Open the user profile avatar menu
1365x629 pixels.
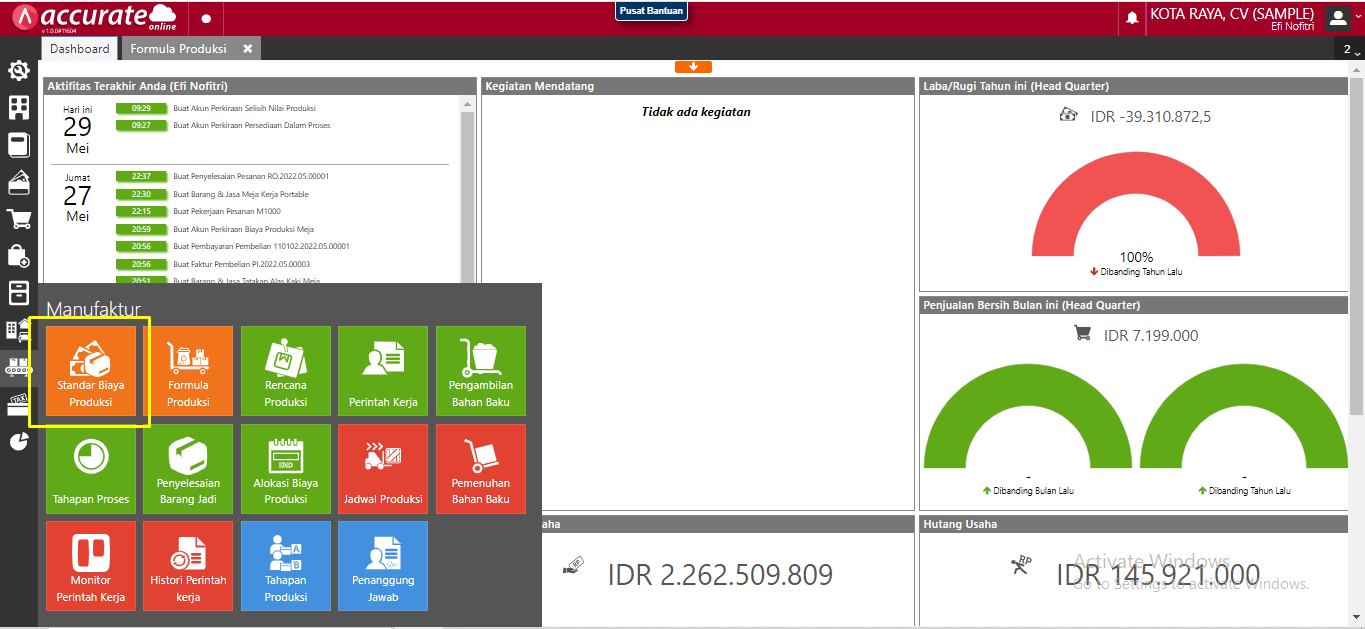coord(1338,17)
